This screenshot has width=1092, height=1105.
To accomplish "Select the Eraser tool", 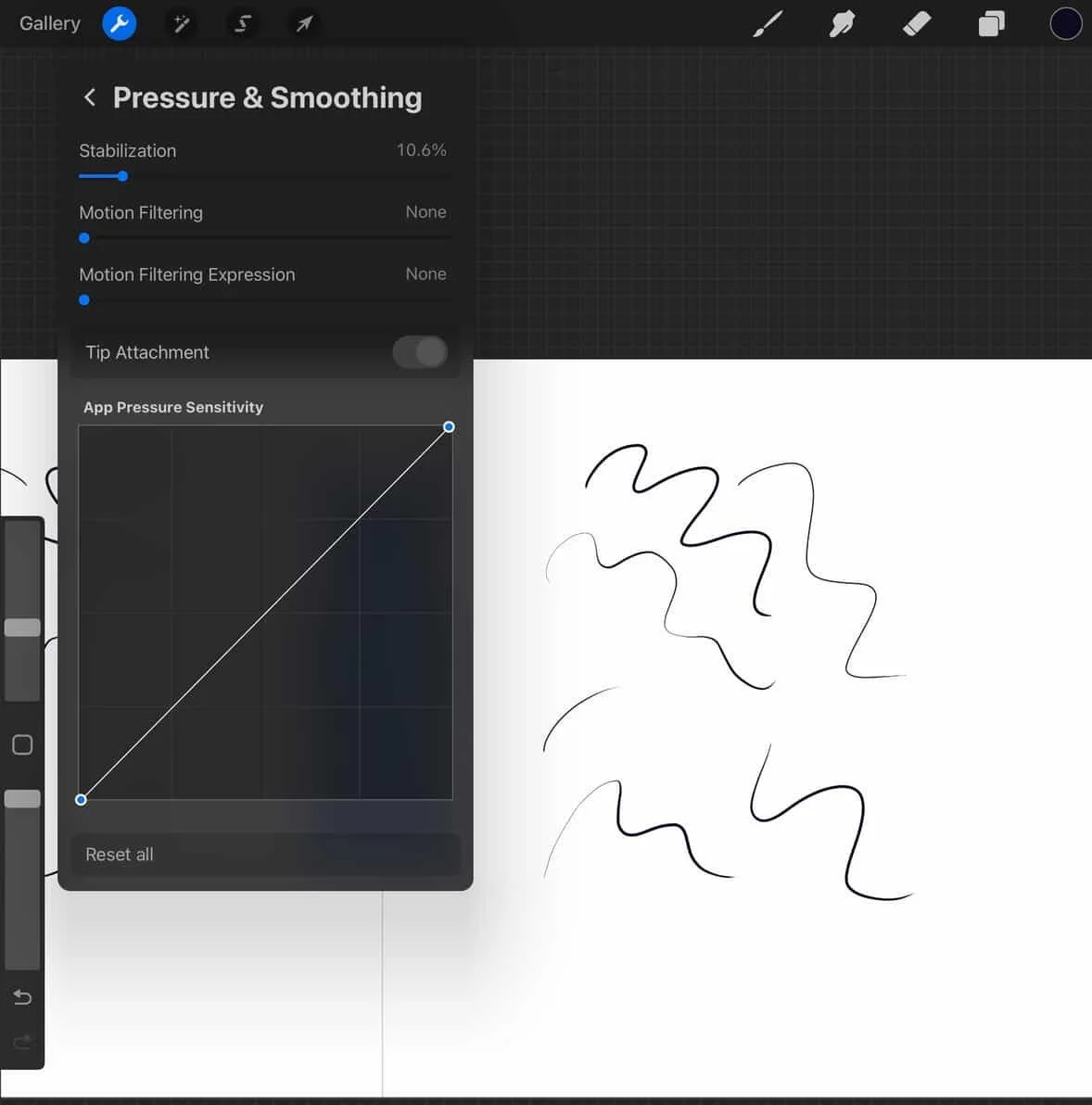I will pos(916,23).
